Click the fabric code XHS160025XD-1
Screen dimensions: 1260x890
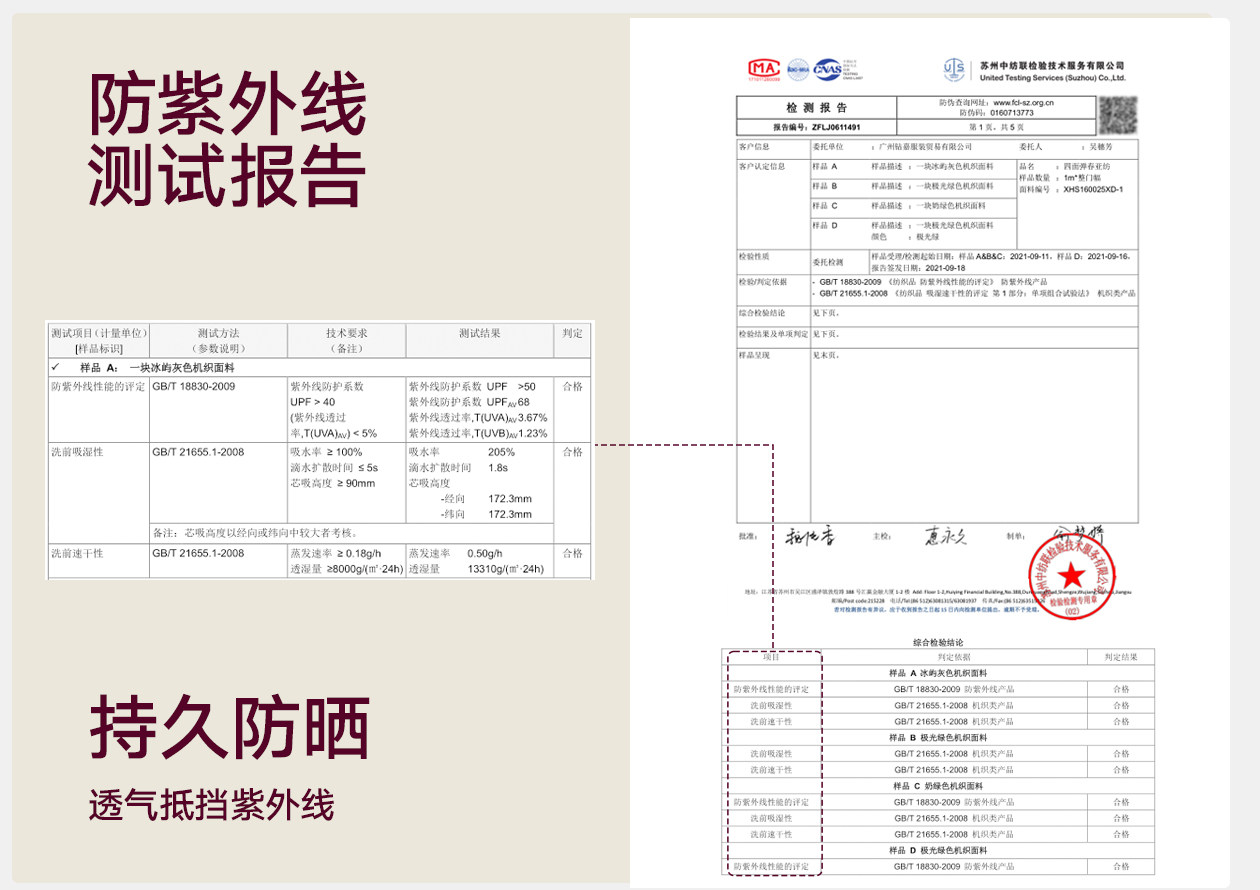[x=1093, y=189]
